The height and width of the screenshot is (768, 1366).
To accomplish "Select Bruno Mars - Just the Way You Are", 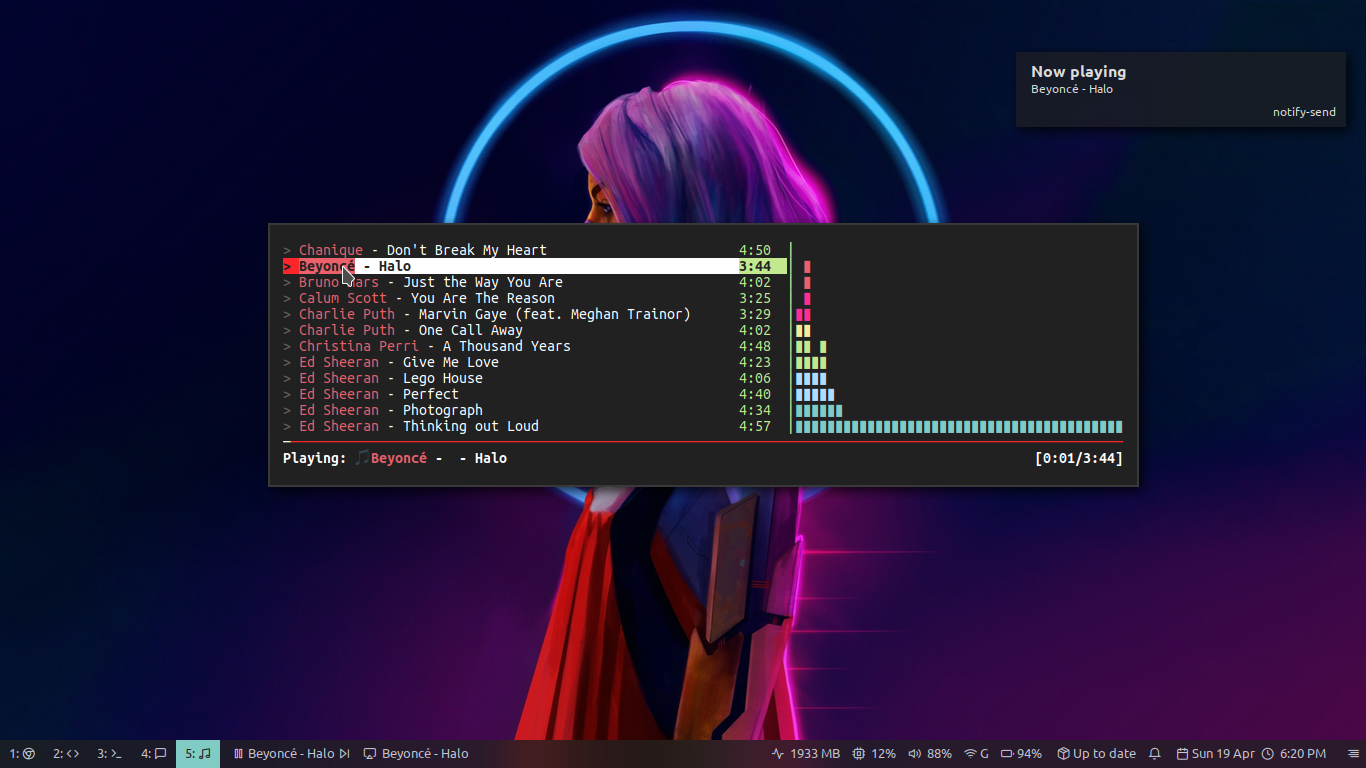I will click(535, 282).
